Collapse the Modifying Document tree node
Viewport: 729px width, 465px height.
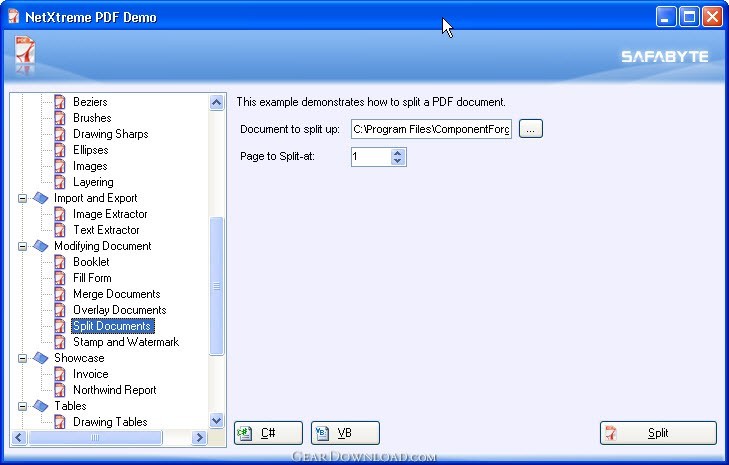pyautogui.click(x=22, y=246)
